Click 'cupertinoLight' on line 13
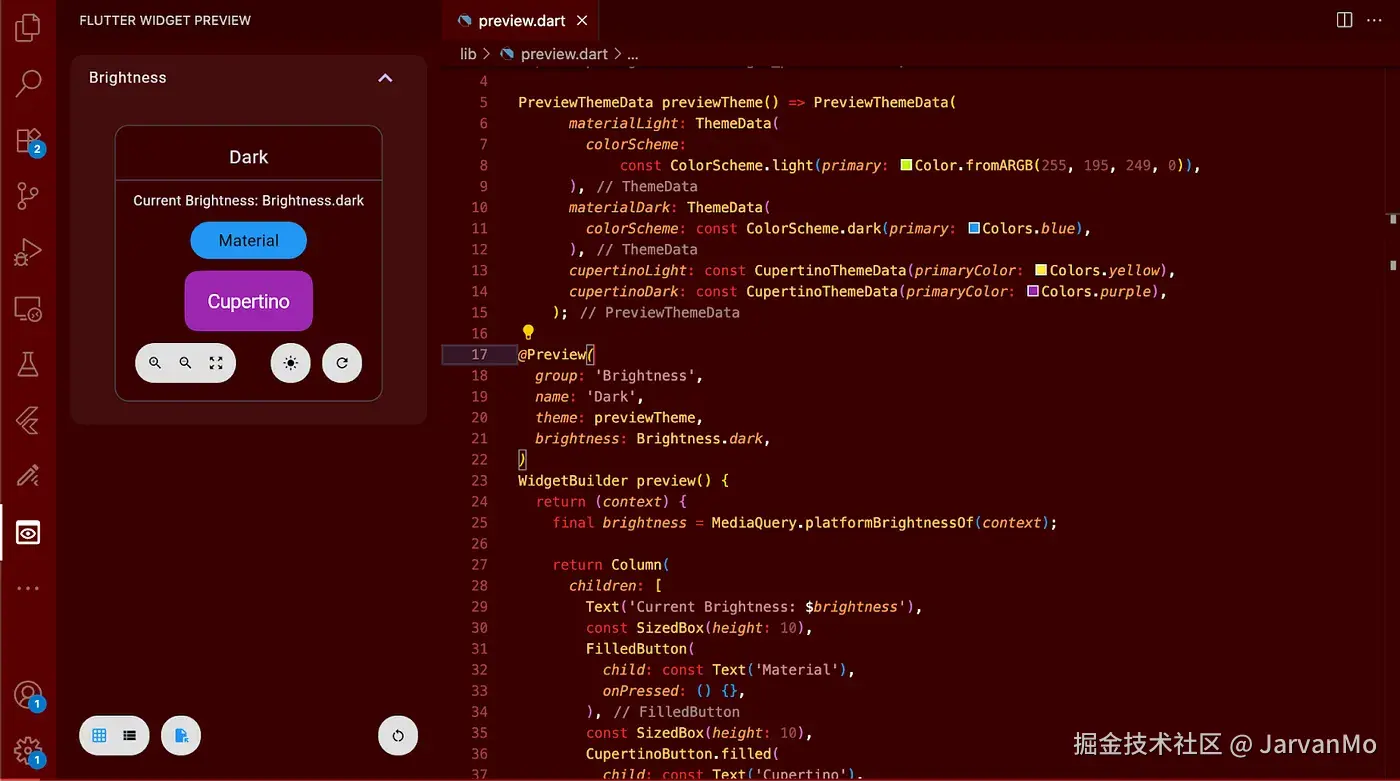1400x781 pixels. (628, 270)
